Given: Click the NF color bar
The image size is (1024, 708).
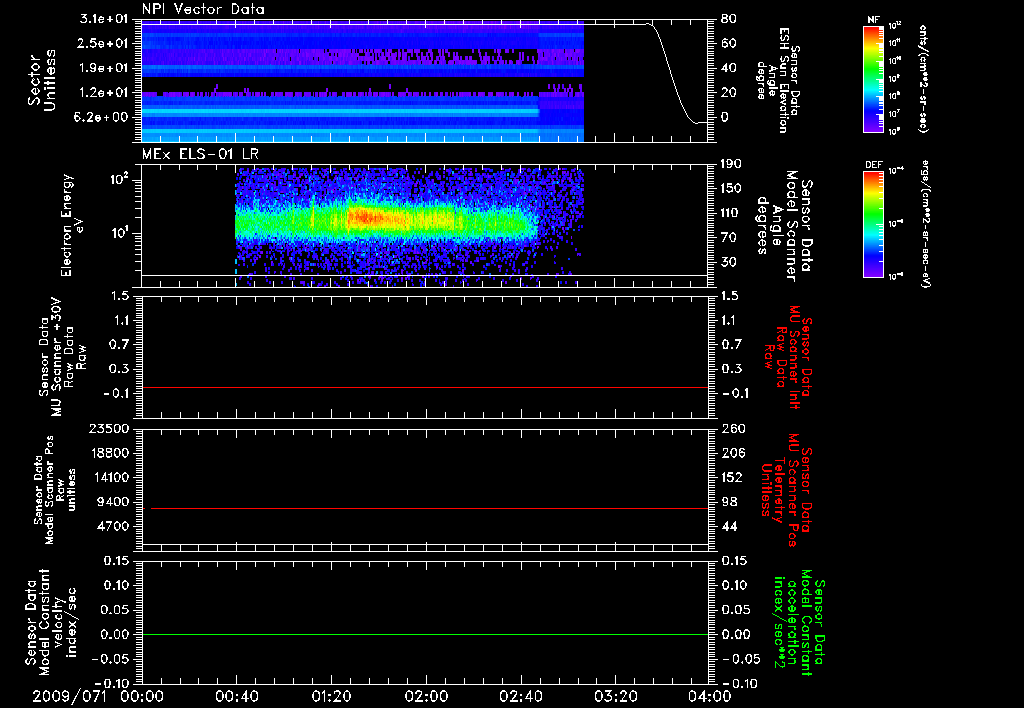Looking at the screenshot, I should 874,78.
